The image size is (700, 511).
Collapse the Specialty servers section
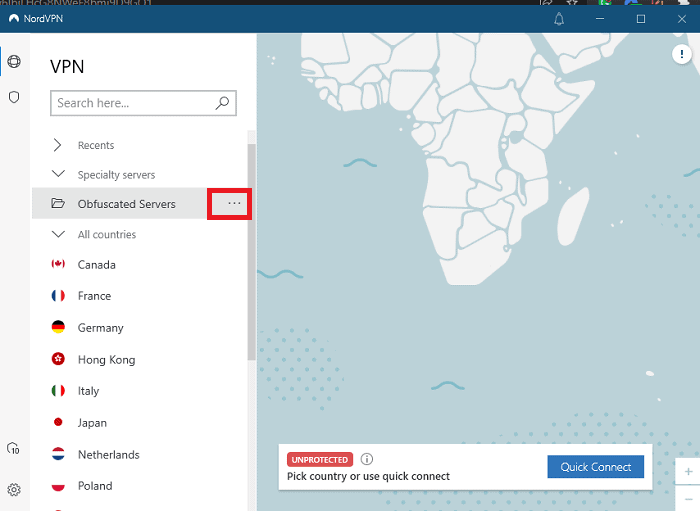coord(58,174)
